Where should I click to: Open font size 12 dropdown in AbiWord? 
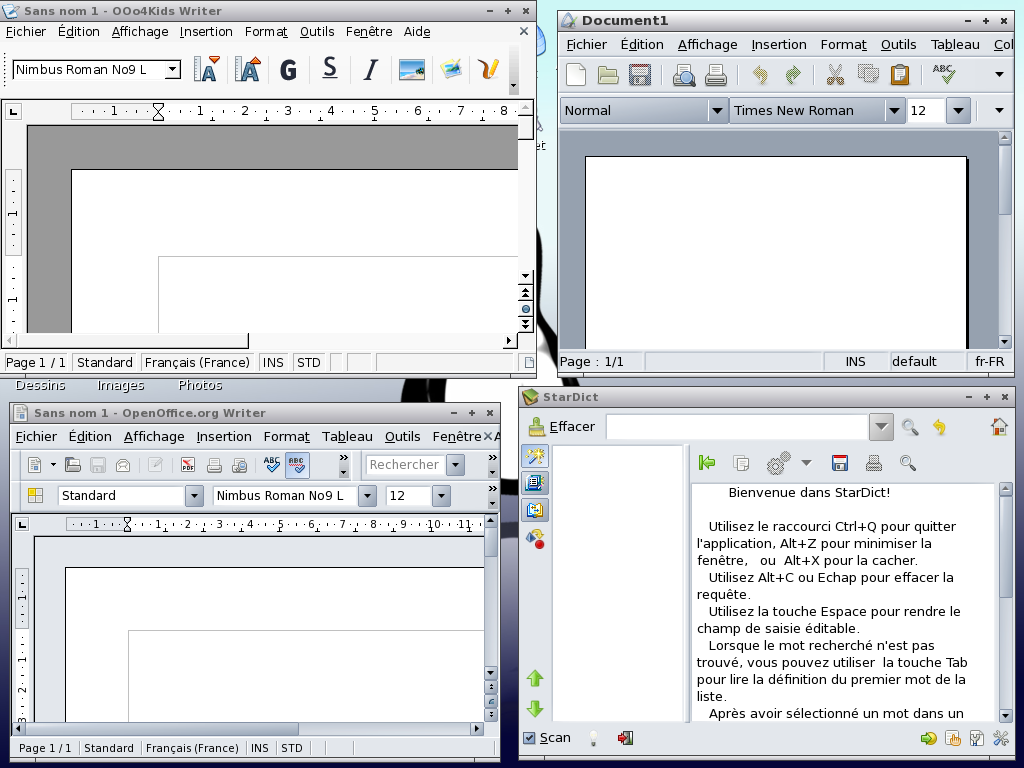pos(958,110)
